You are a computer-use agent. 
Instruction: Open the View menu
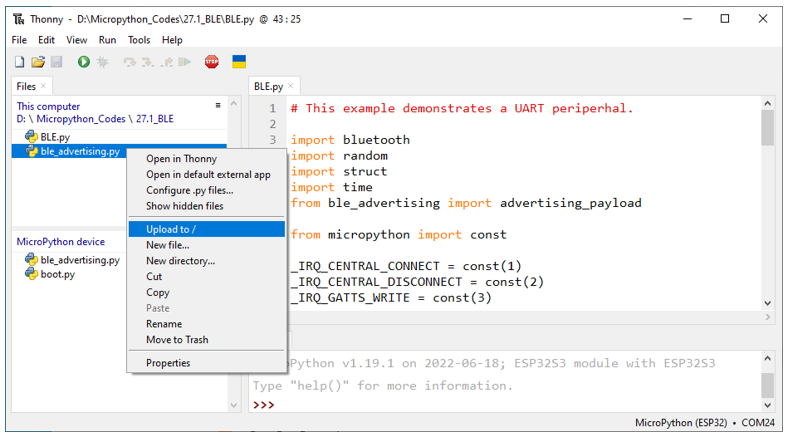pos(76,40)
